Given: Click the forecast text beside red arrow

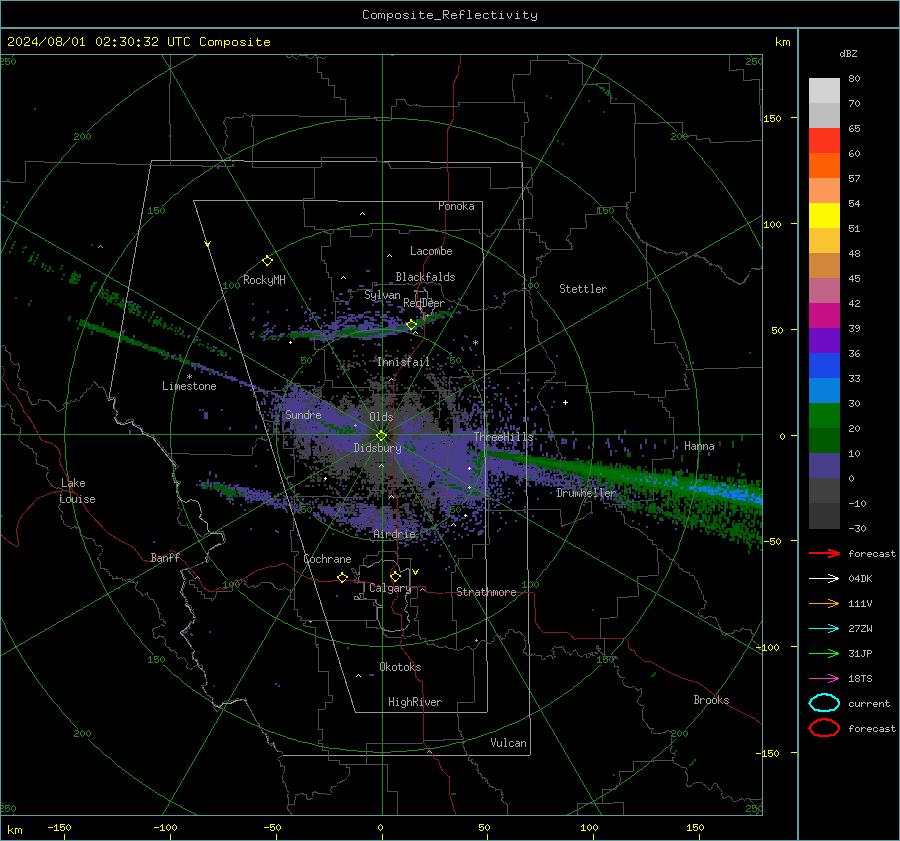Looking at the screenshot, I should pyautogui.click(x=872, y=553).
